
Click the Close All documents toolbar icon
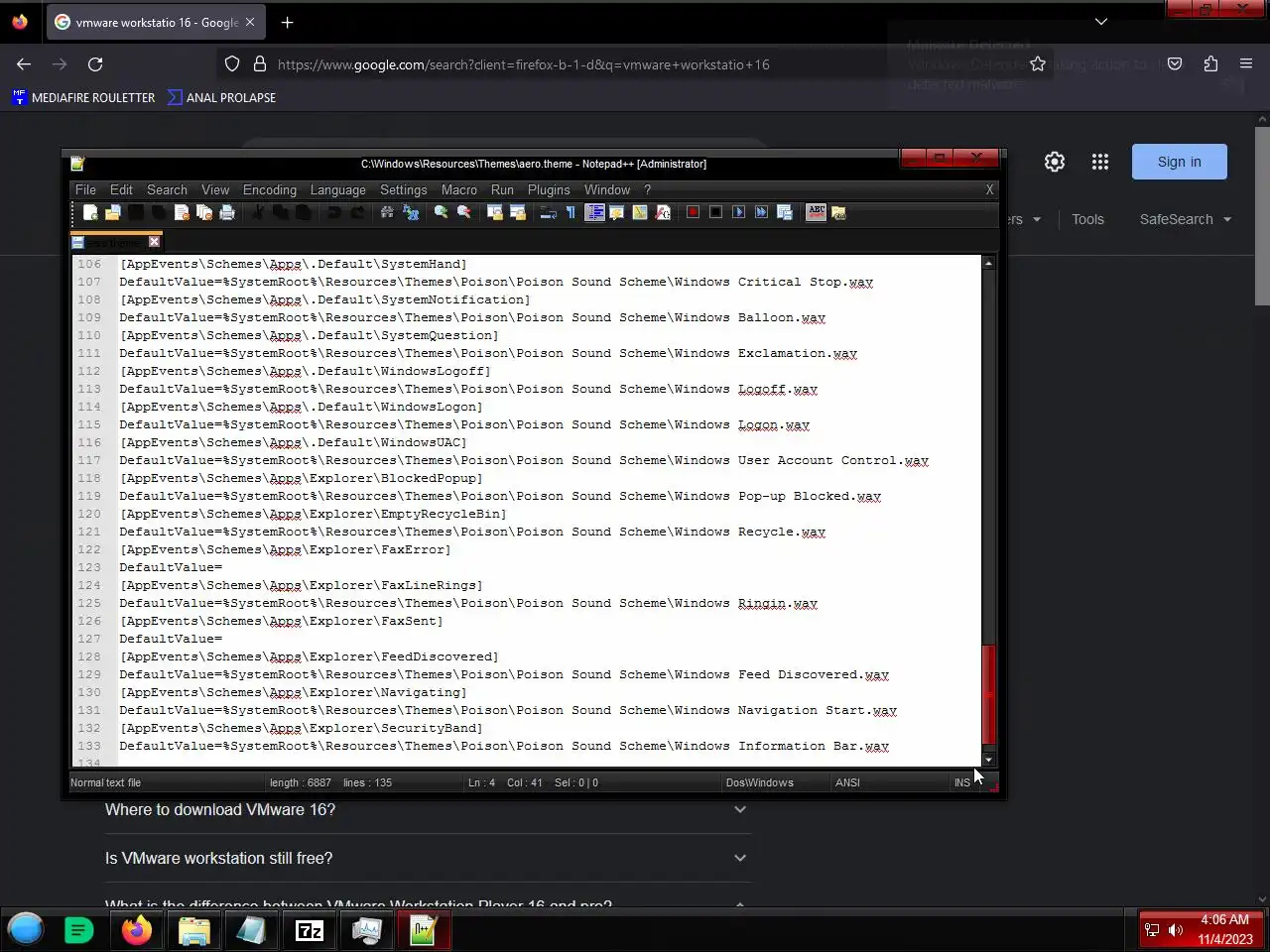tap(204, 212)
